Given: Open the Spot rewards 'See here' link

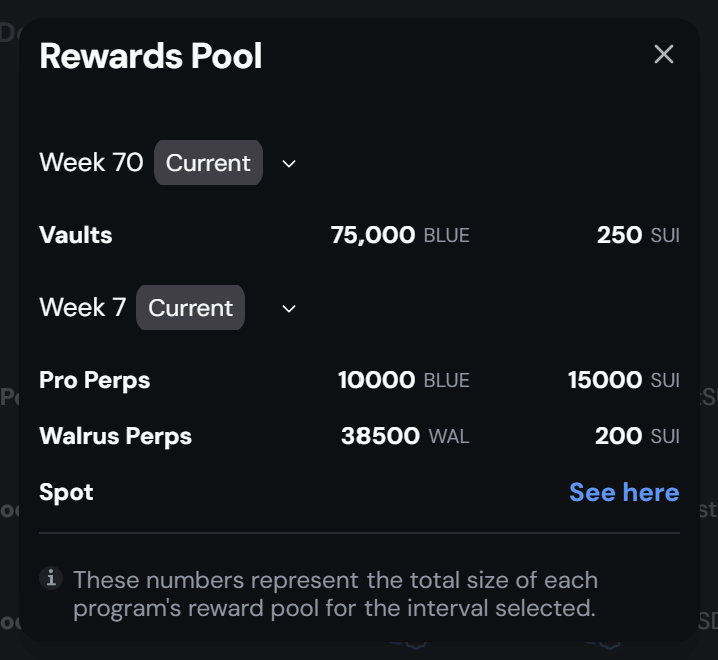Looking at the screenshot, I should click(624, 492).
